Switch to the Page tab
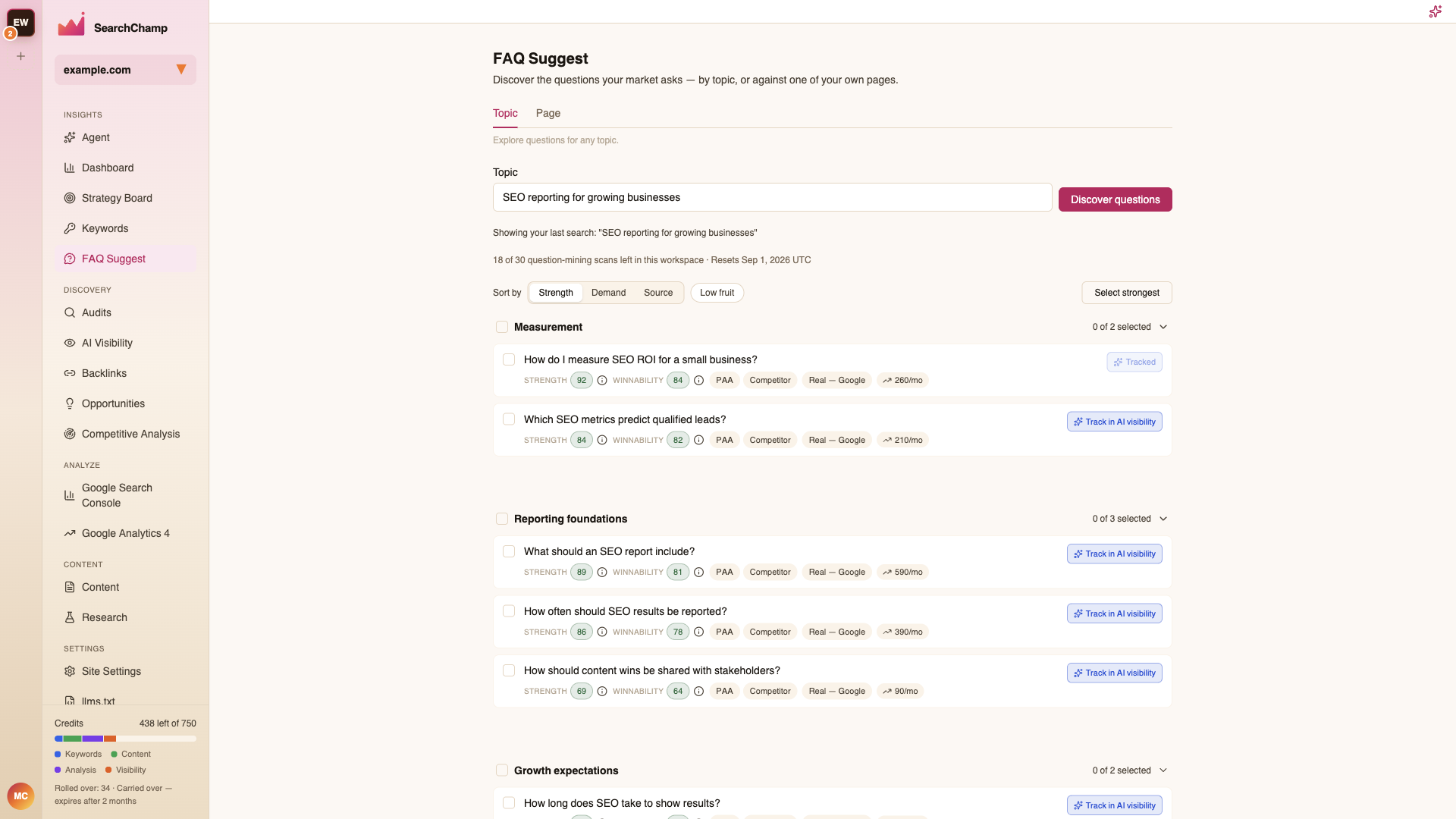This screenshot has height=819, width=1456. point(548,113)
